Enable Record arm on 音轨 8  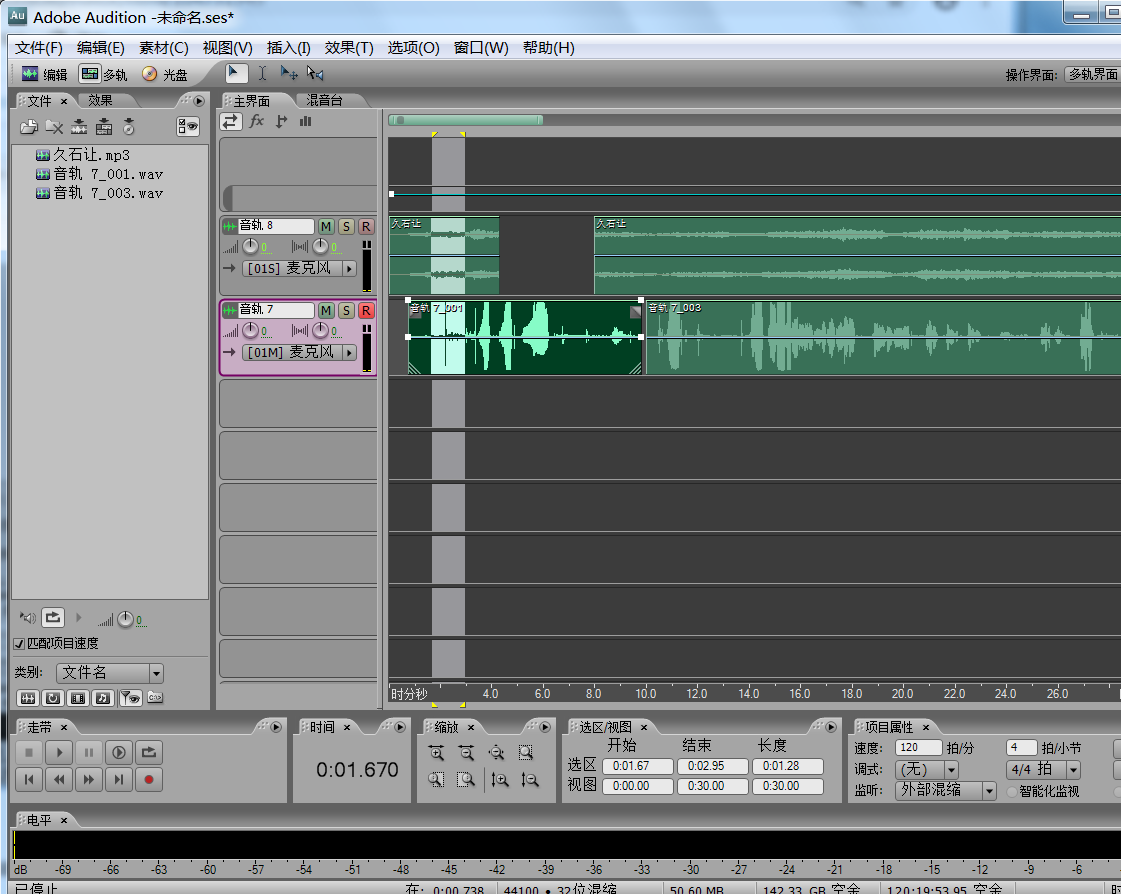(x=365, y=226)
